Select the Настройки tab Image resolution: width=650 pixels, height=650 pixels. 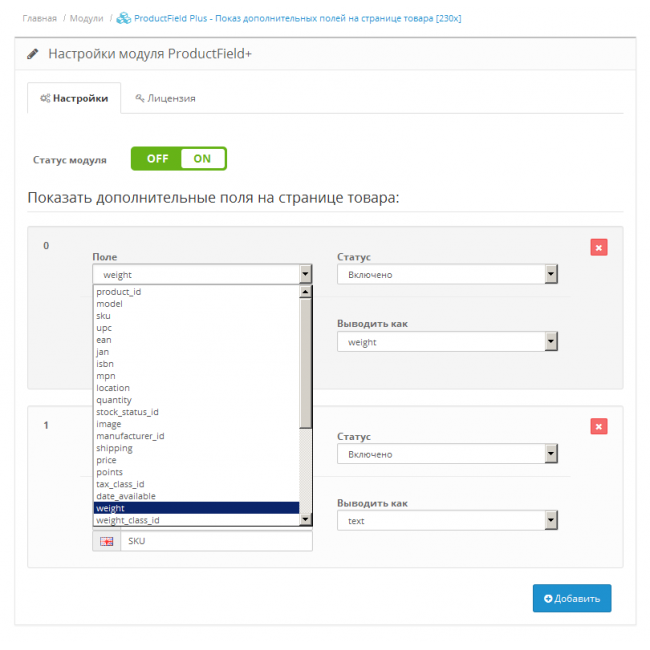point(74,98)
